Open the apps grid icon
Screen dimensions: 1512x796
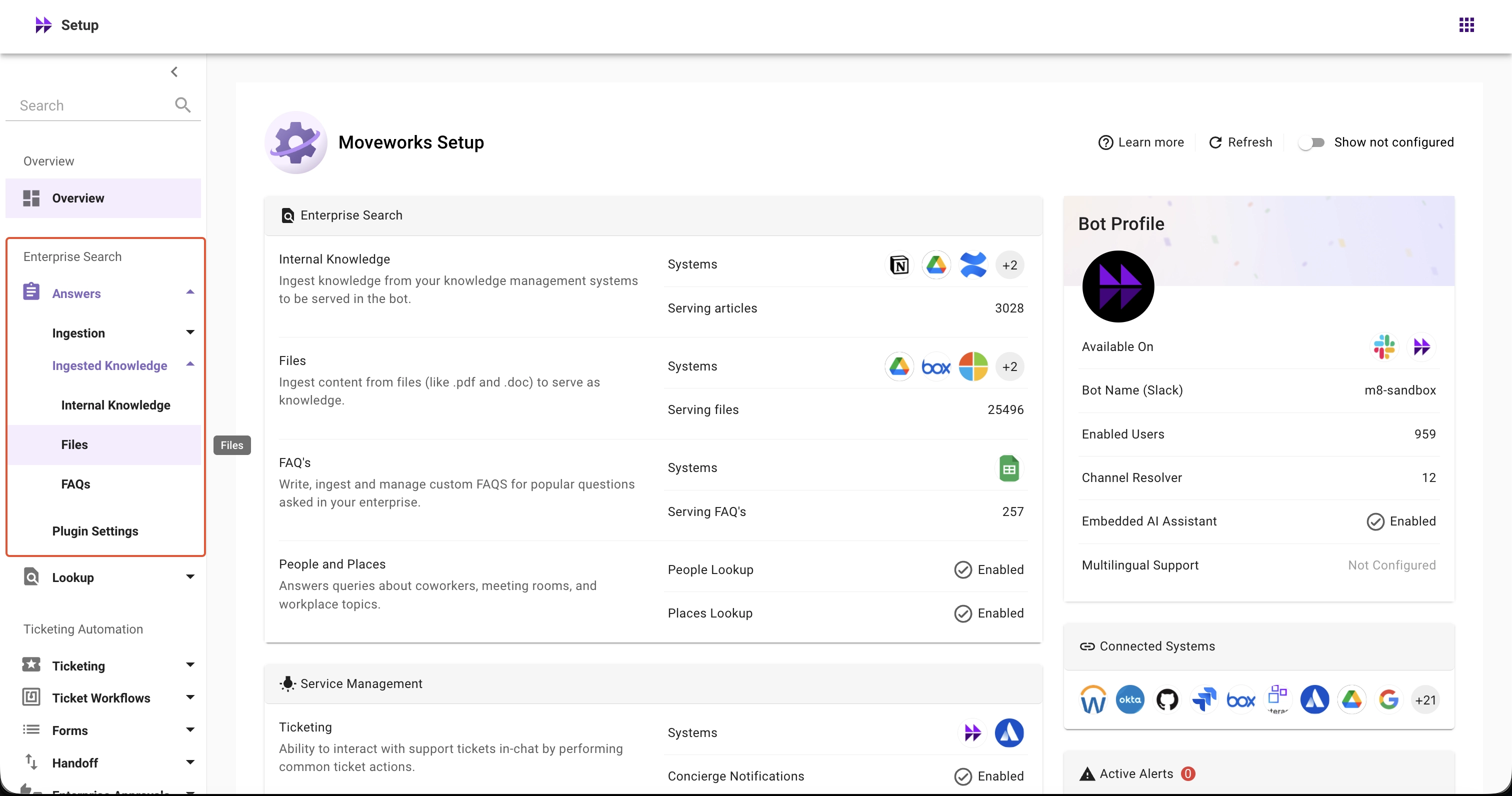click(1466, 24)
